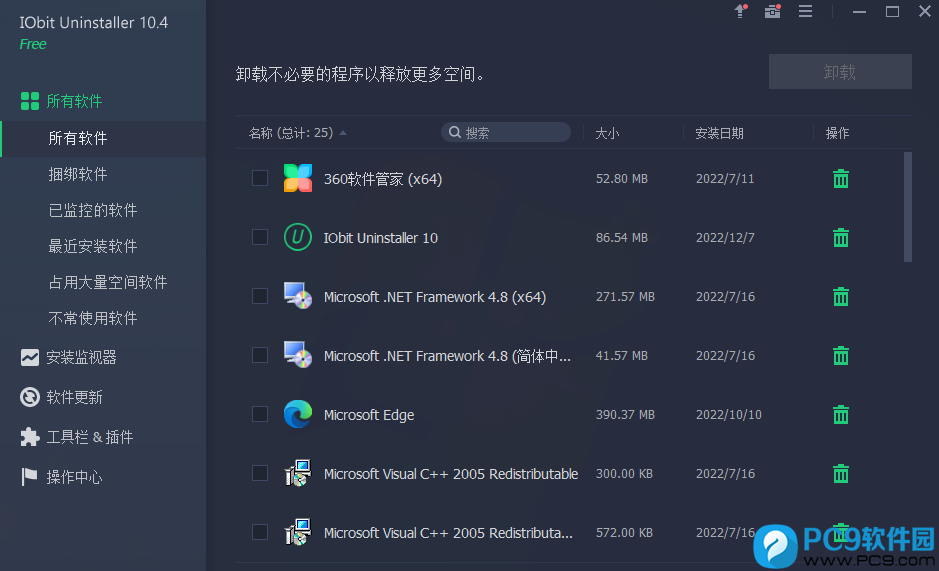Open the upgrade arrow notification icon
Image resolution: width=939 pixels, height=571 pixels.
741,11
